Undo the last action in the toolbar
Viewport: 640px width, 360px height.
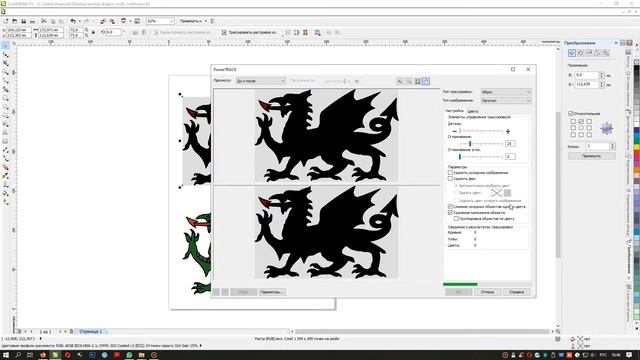[73, 21]
